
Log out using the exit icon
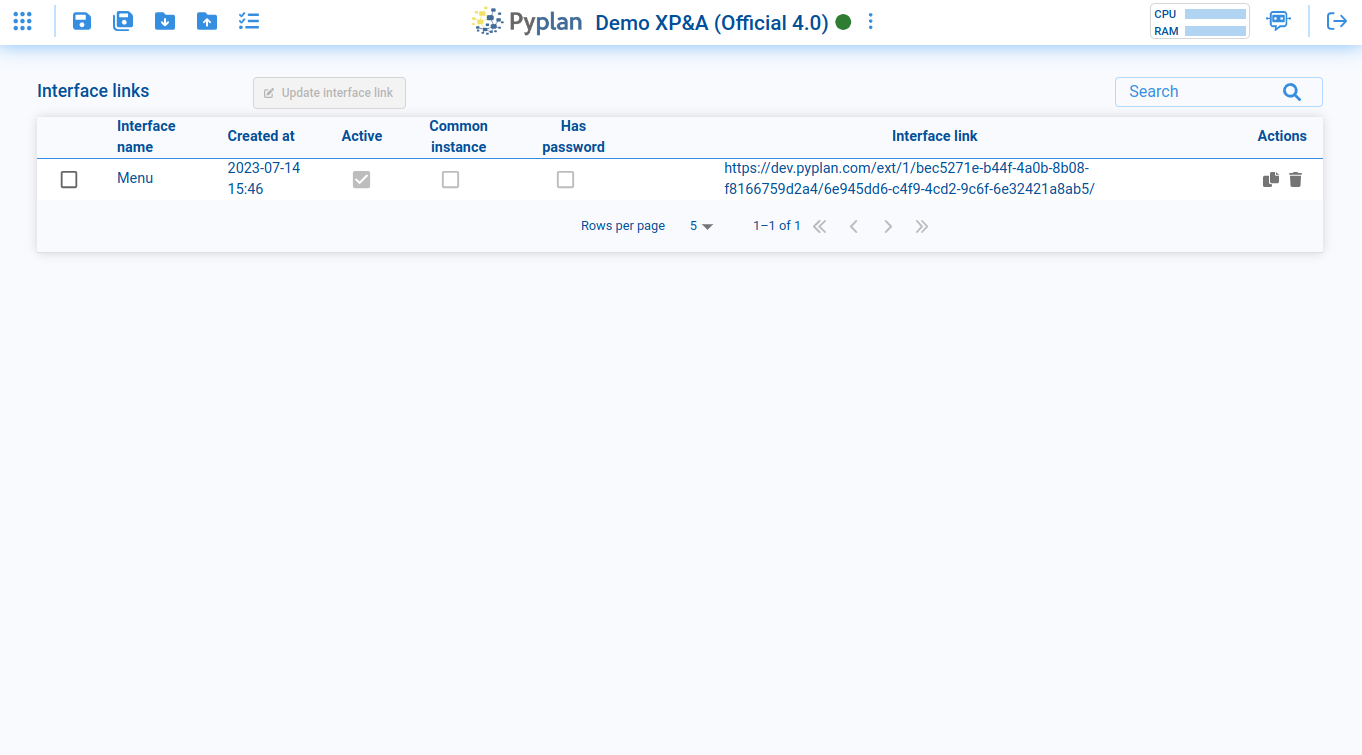(1338, 21)
